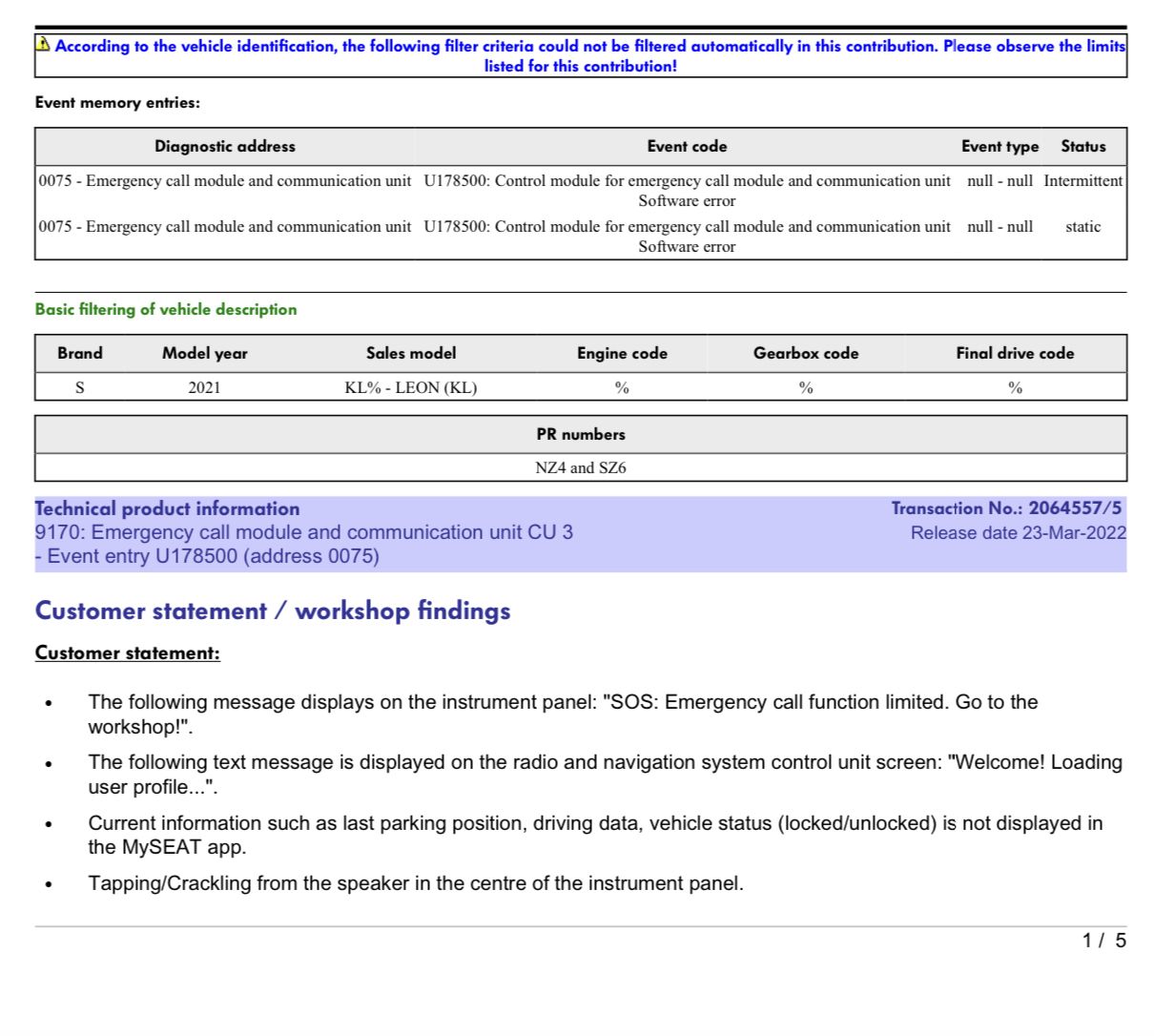Viewport: 1154px width, 1036px height.
Task: Click the PR numbers table header
Action: pos(581,434)
